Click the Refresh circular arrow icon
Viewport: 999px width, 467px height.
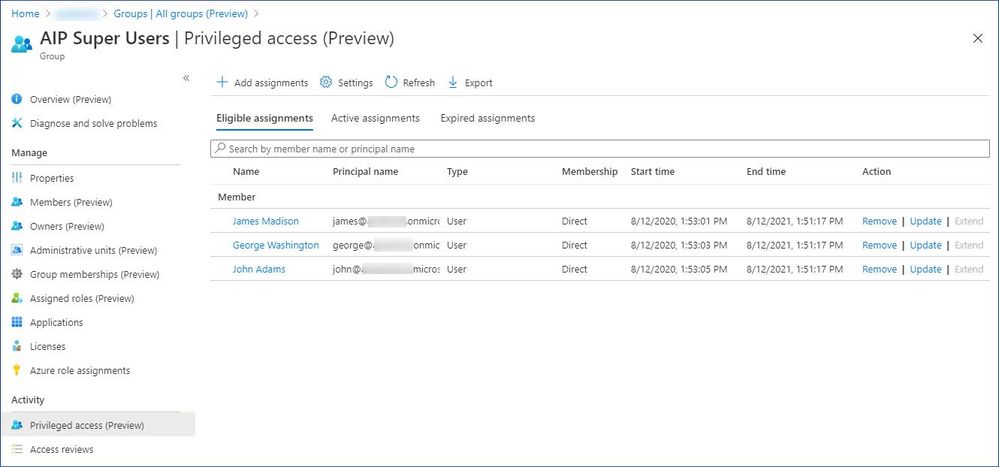point(391,82)
